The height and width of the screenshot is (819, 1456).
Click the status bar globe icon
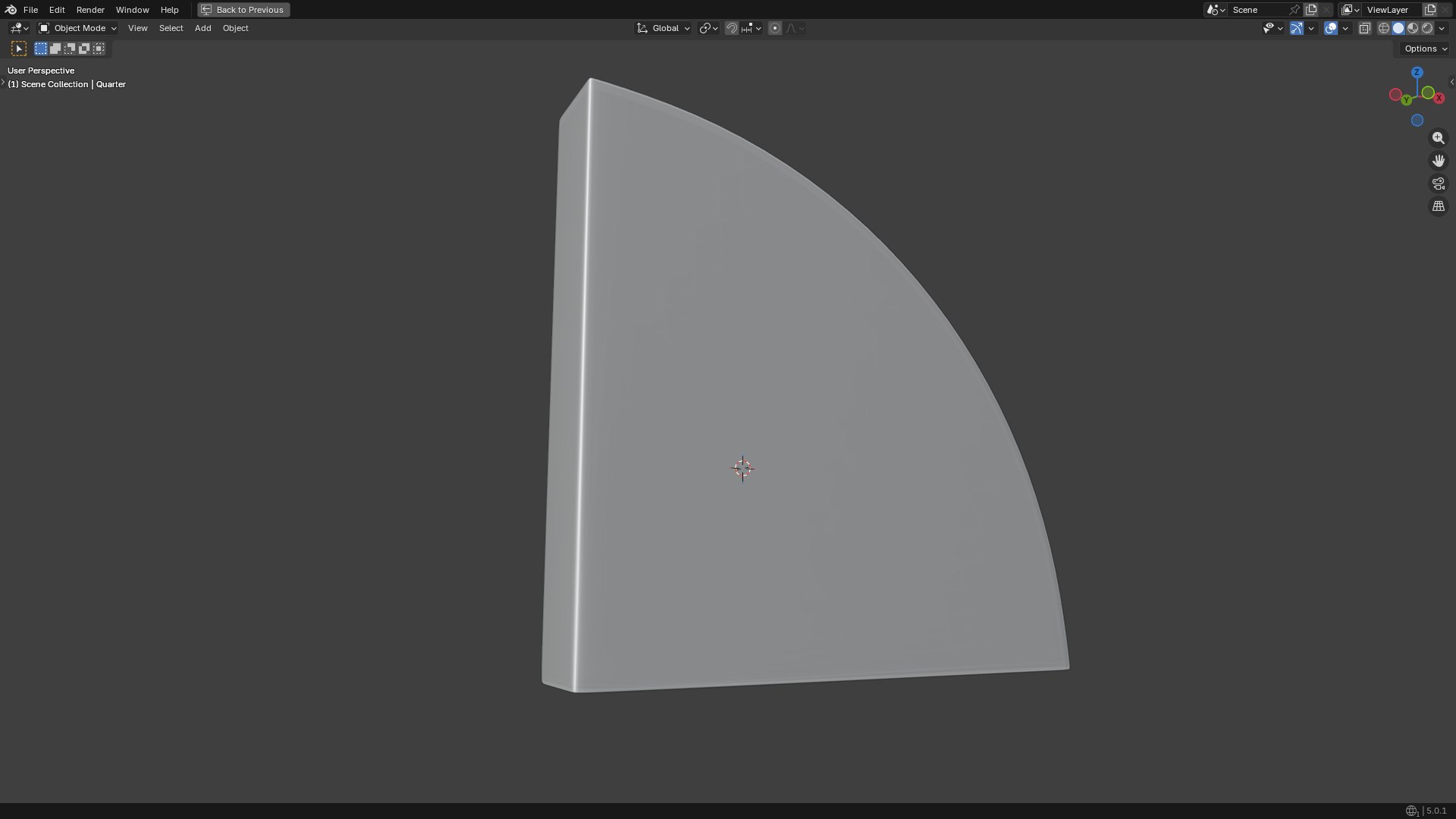coord(1411,811)
